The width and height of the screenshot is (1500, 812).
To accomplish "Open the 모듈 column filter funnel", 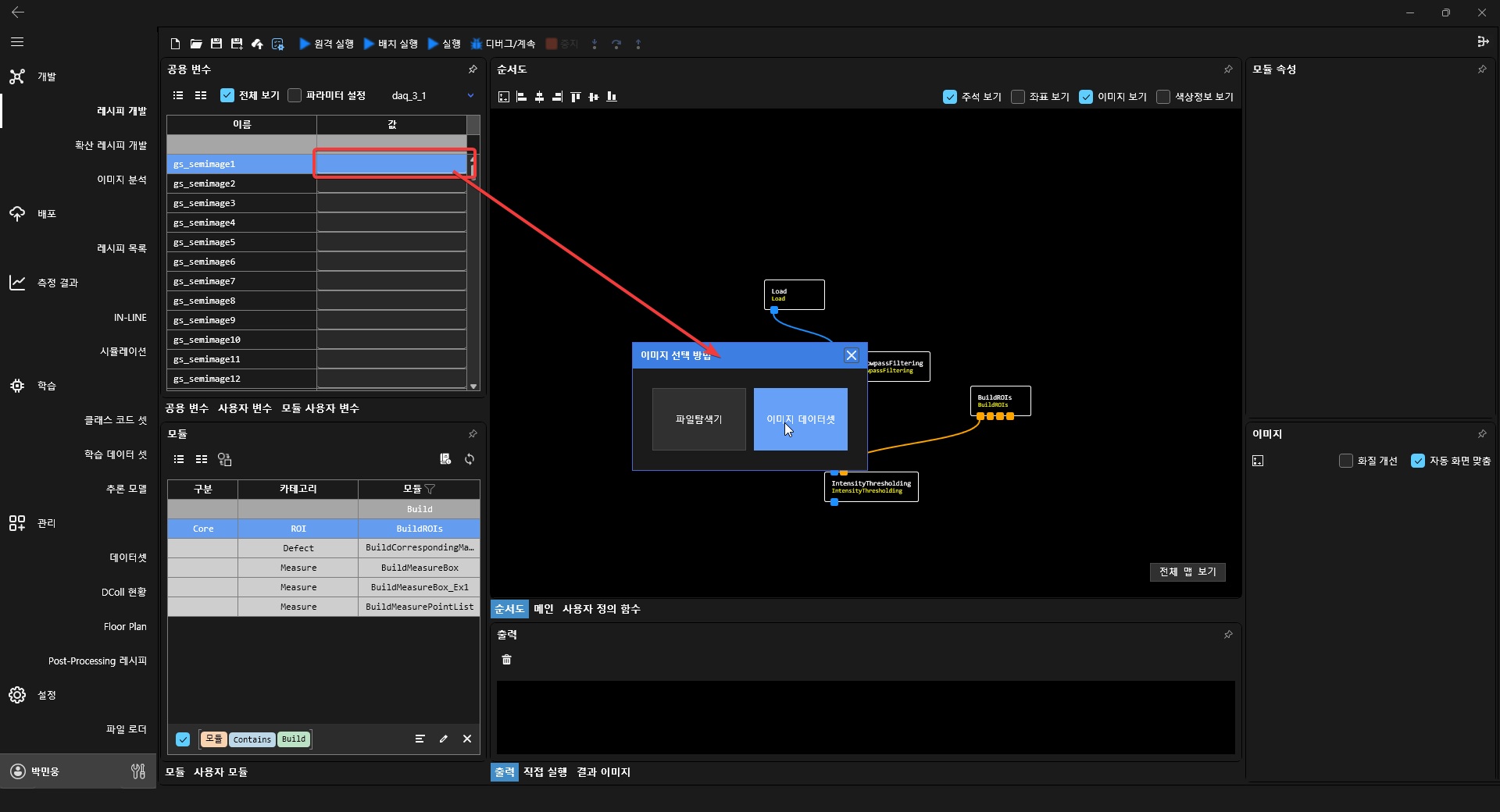I will [430, 489].
